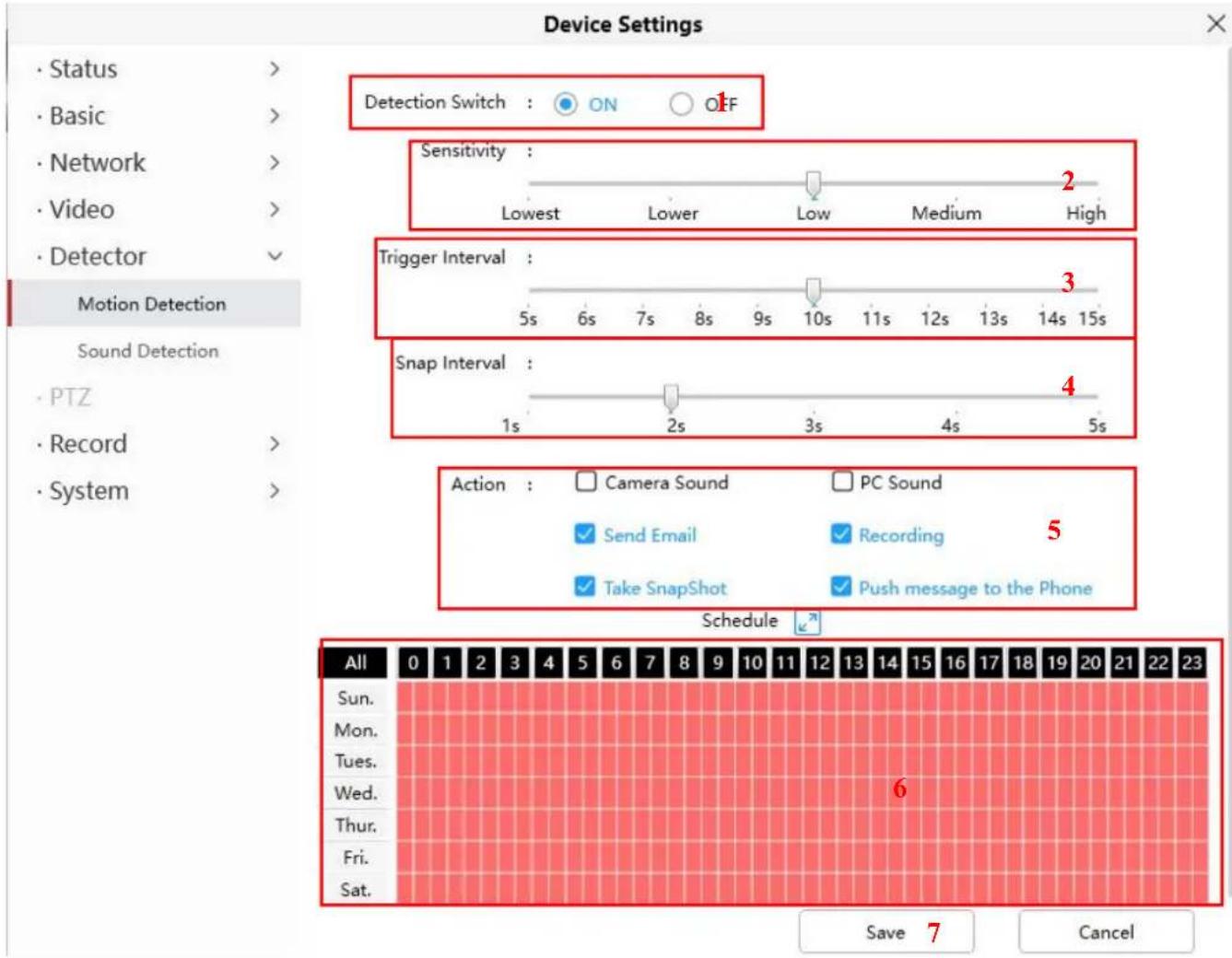Image resolution: width=1232 pixels, height=958 pixels.
Task: Select hour 23 column header
Action: click(1191, 662)
